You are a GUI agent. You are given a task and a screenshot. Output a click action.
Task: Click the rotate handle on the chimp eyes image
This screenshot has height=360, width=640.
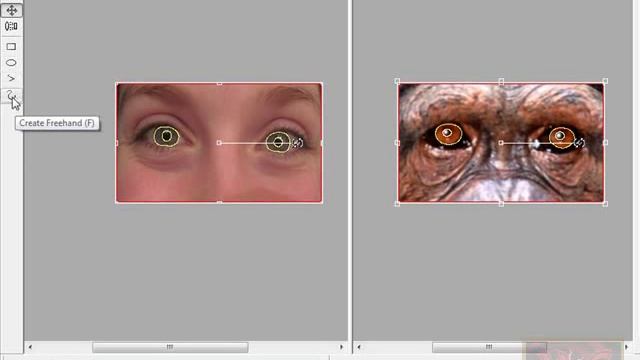point(579,143)
